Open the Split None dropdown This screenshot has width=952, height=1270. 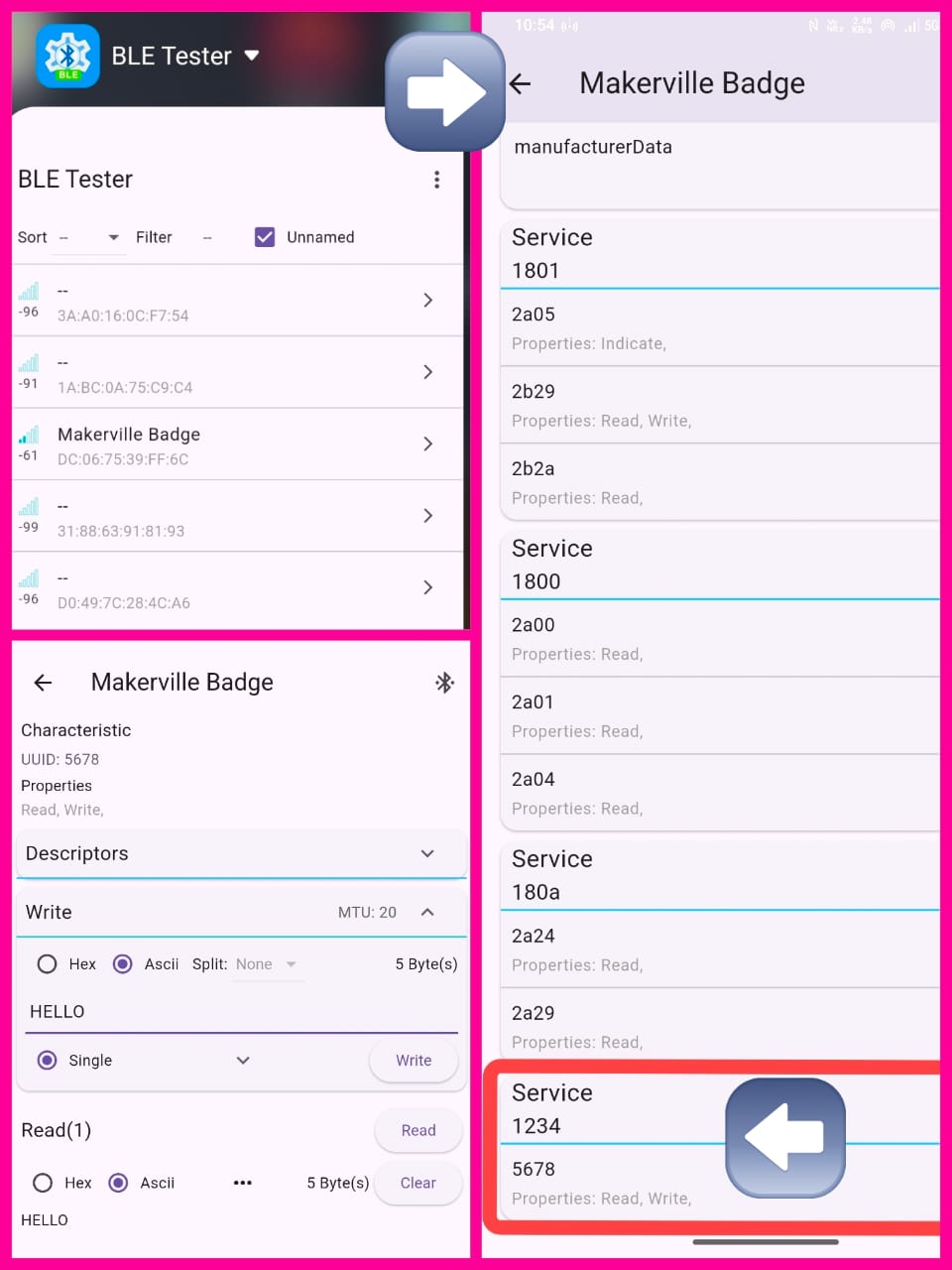[266, 964]
